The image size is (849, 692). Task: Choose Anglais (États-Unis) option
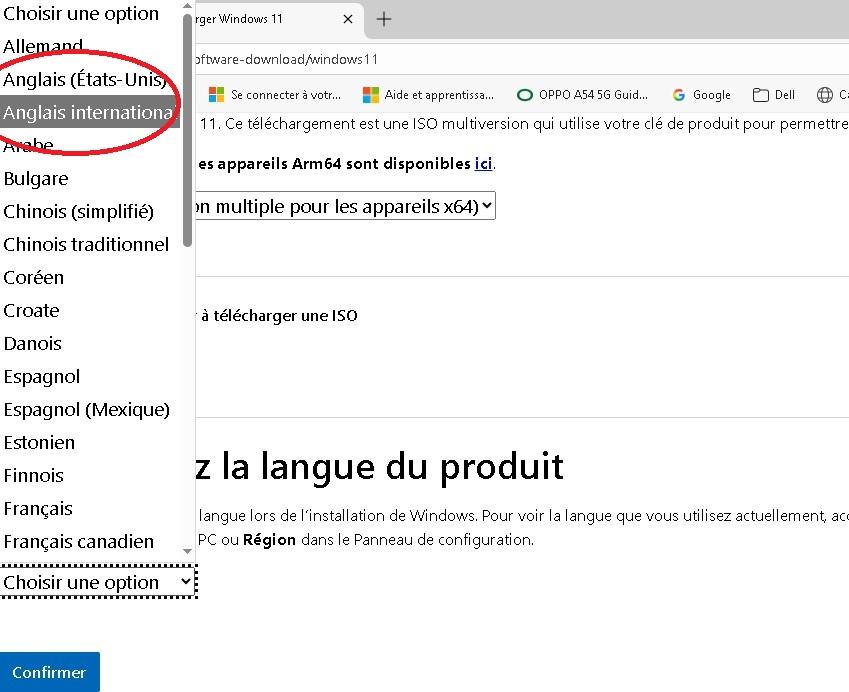(90, 80)
